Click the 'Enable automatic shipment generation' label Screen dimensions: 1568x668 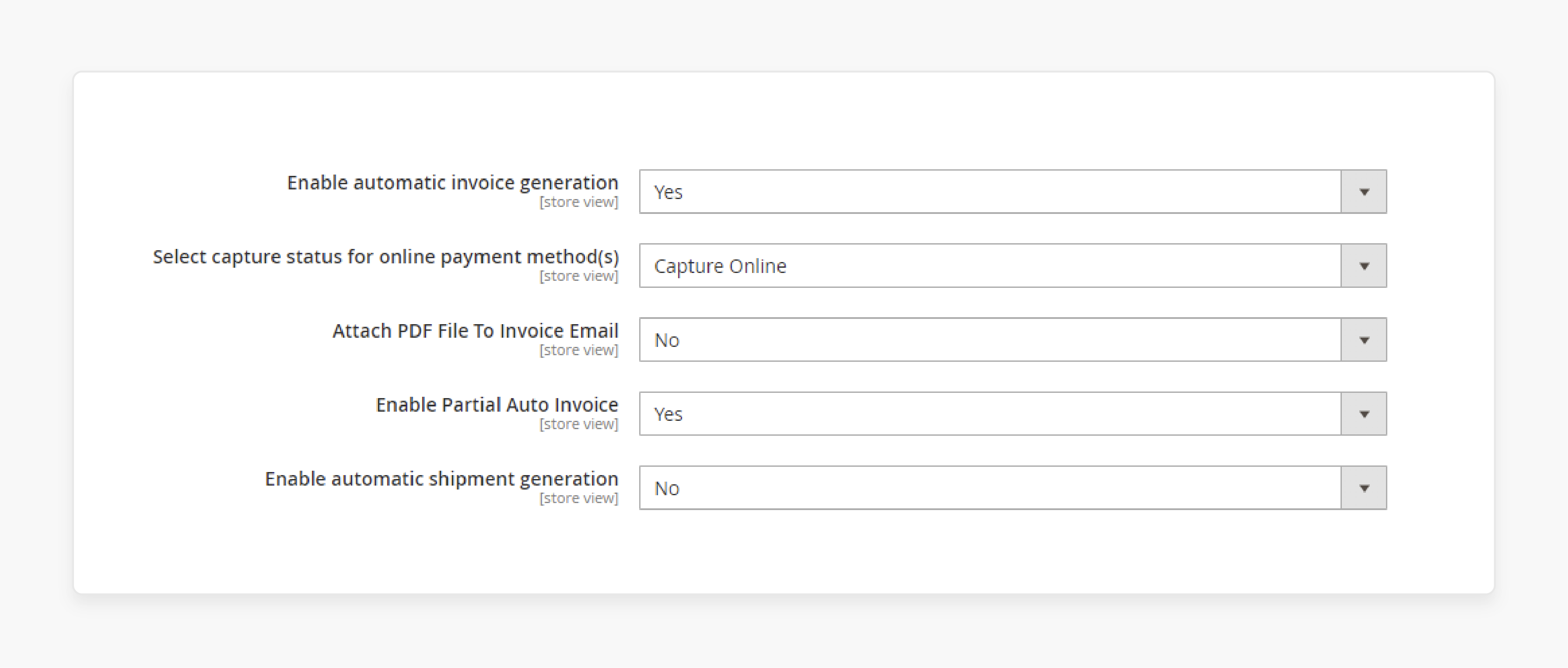(x=441, y=479)
